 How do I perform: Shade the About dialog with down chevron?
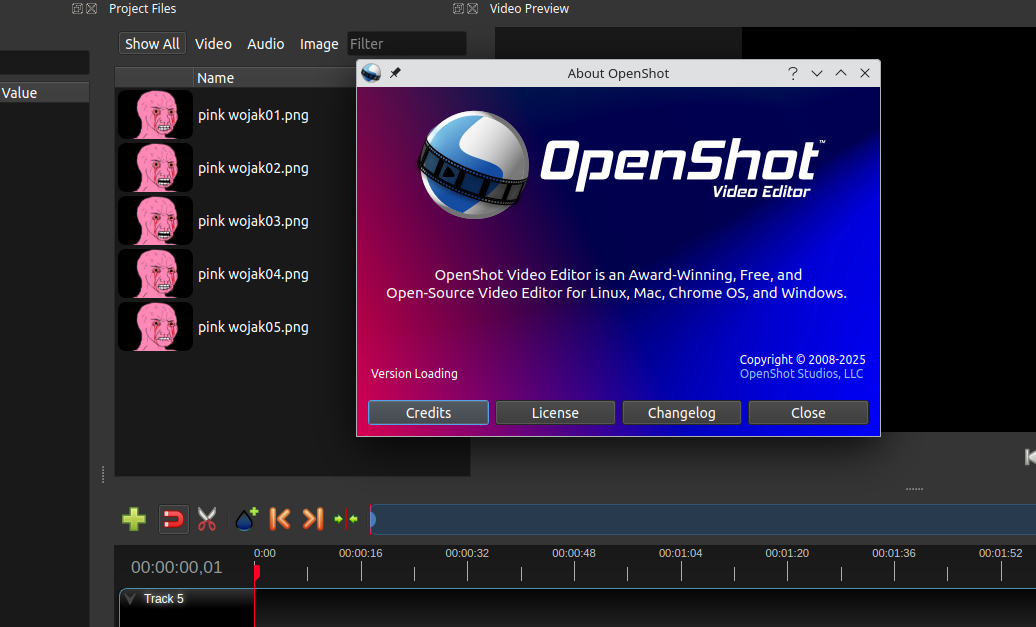click(817, 73)
